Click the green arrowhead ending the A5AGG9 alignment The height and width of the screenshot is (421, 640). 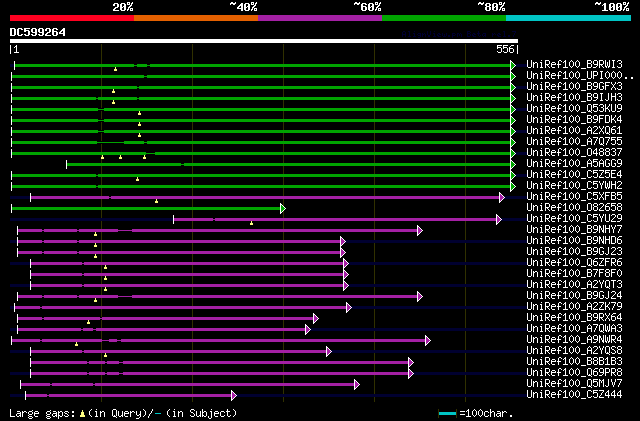513,165
